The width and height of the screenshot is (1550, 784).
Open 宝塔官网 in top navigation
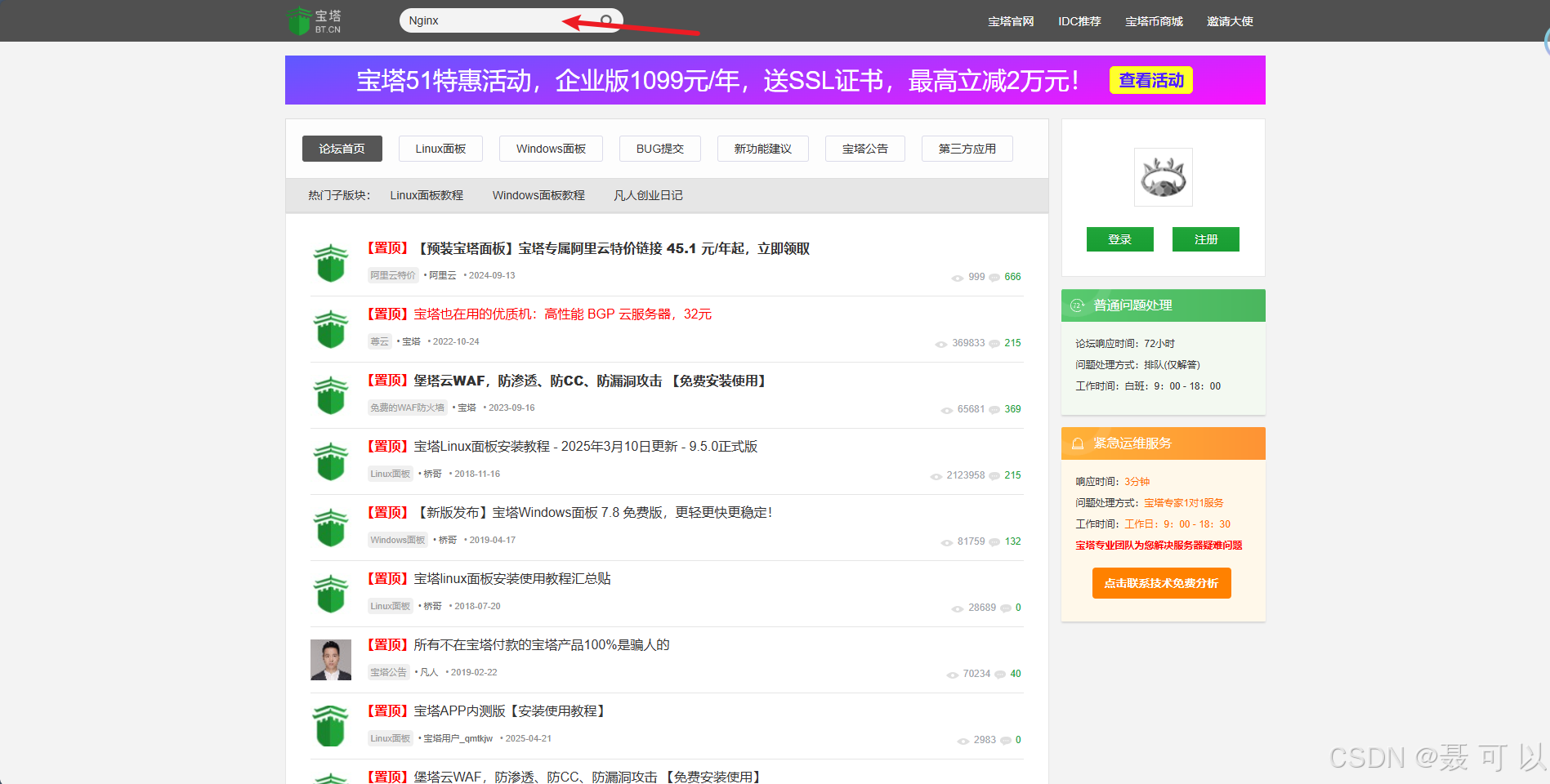[1011, 21]
